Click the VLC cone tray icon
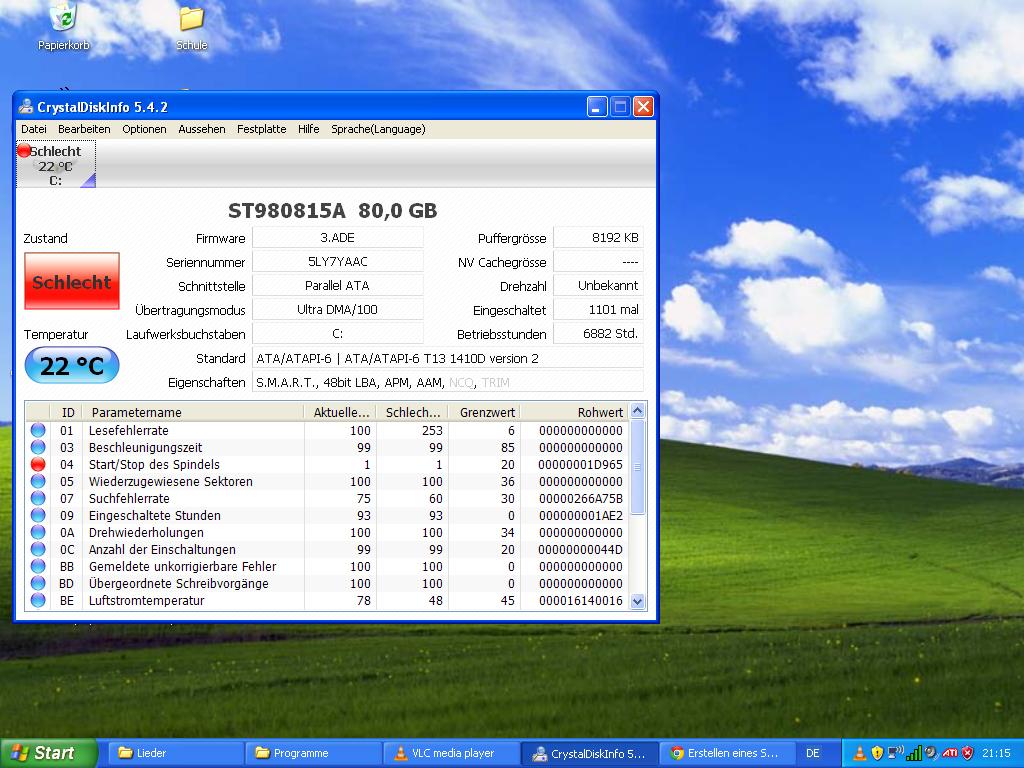The height and width of the screenshot is (768, 1024). click(860, 753)
